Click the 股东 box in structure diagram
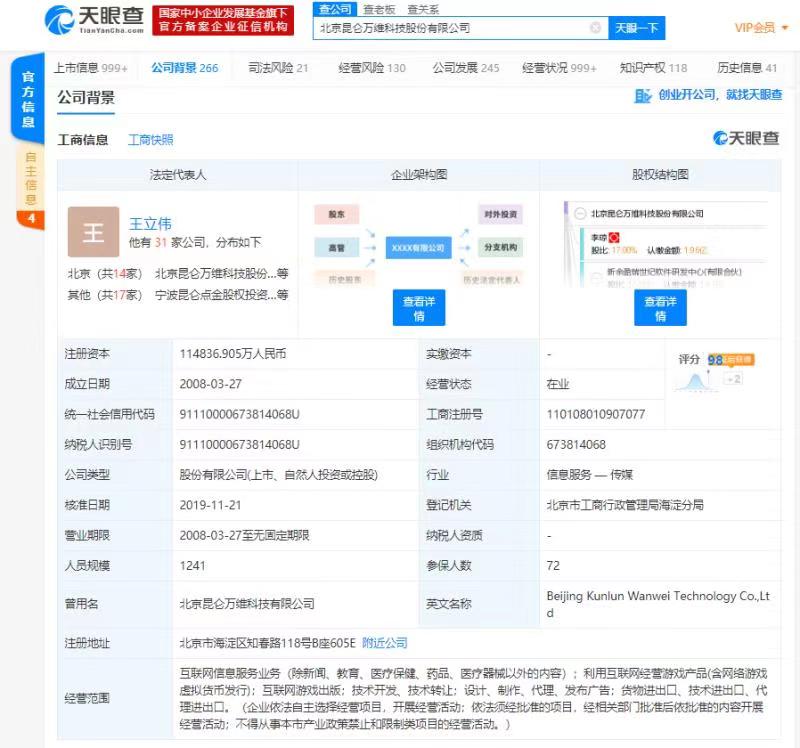Image resolution: width=800 pixels, height=748 pixels. (337, 214)
